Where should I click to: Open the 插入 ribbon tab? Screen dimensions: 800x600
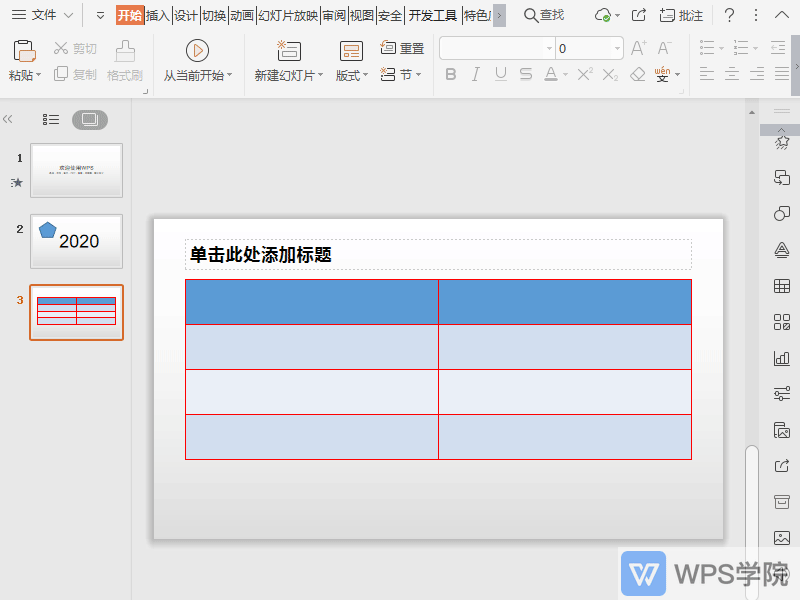157,15
